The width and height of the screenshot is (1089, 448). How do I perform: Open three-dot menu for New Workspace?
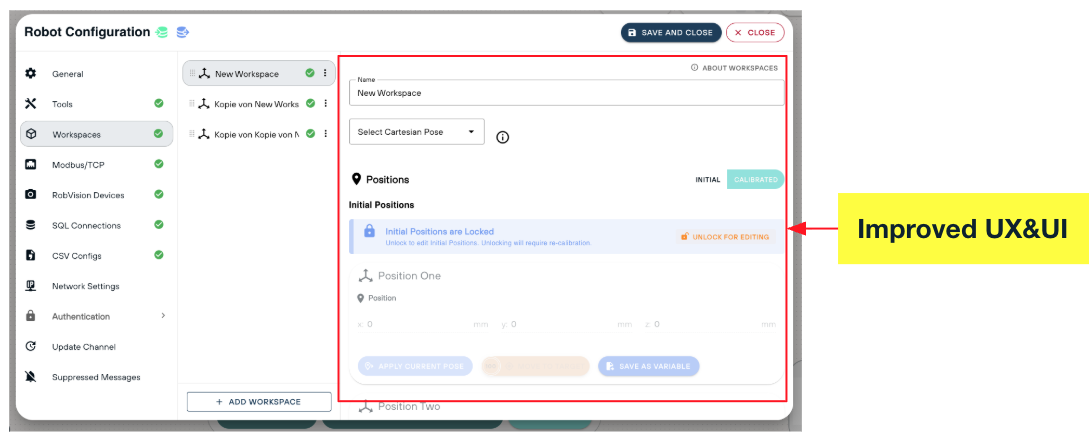tap(324, 73)
